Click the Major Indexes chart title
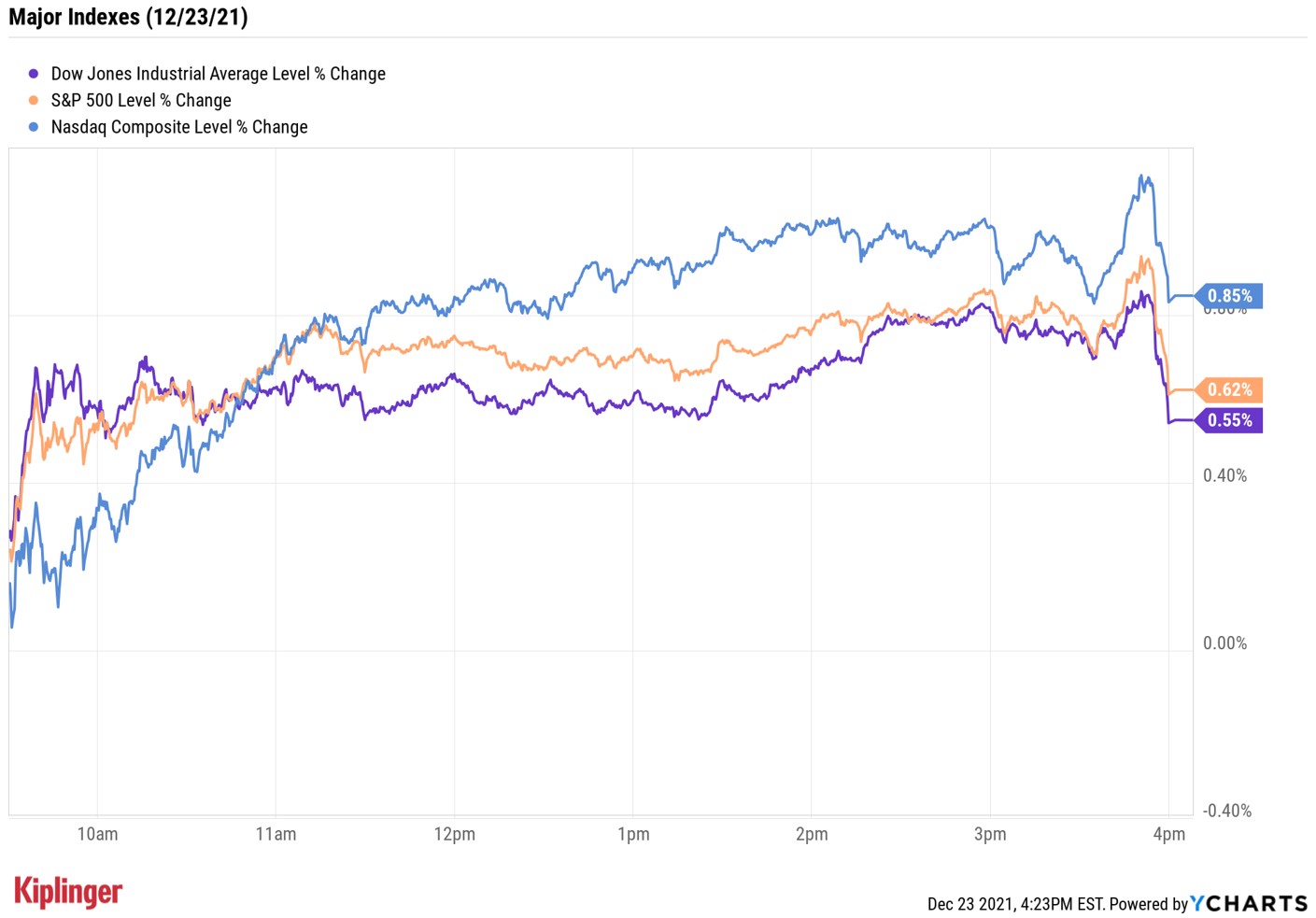1316x918 pixels. (x=128, y=17)
